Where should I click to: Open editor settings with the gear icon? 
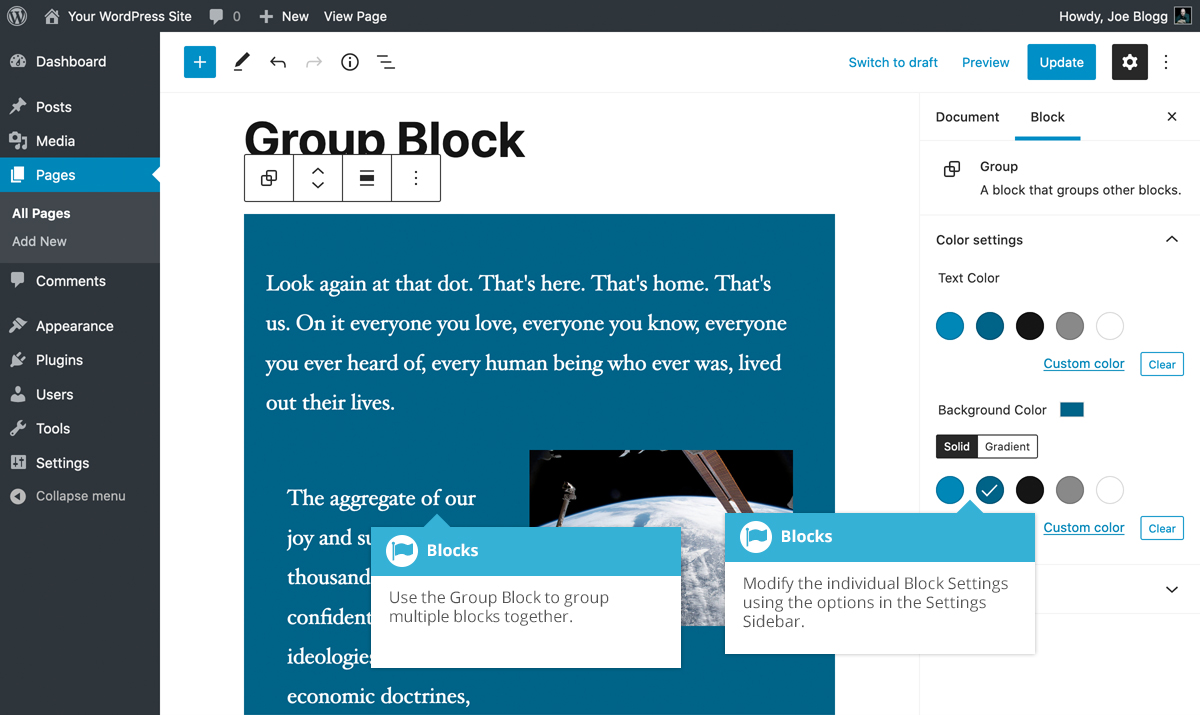pos(1129,62)
